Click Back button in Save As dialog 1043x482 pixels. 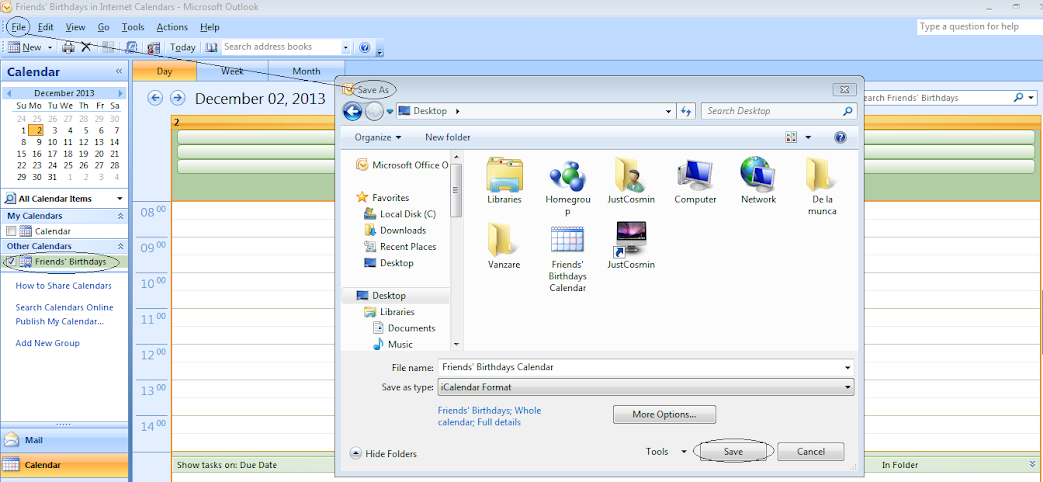tap(352, 111)
